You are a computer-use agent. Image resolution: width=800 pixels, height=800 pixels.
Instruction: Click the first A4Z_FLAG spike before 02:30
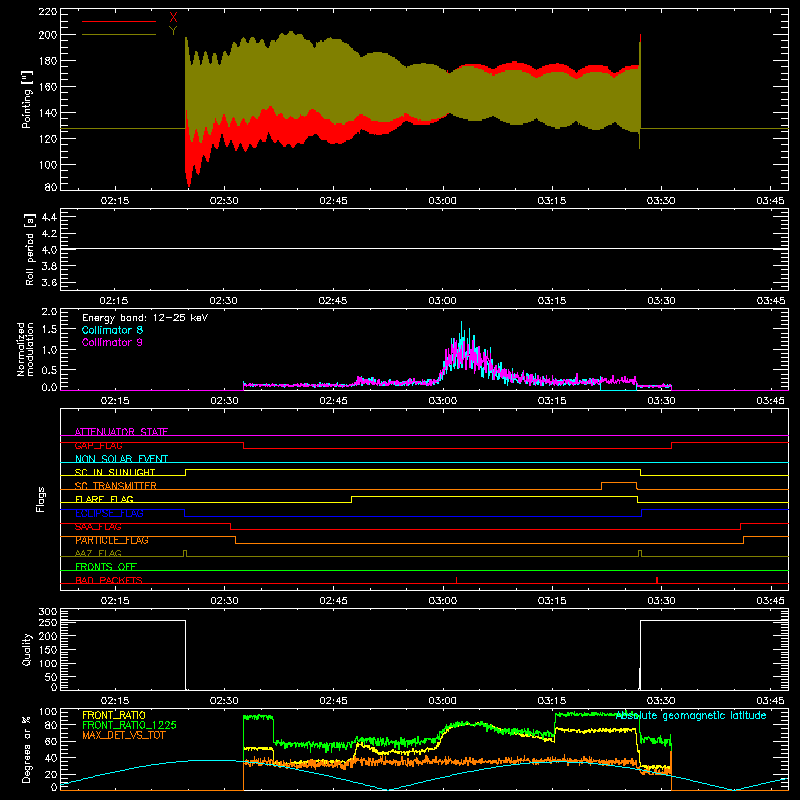(185, 553)
